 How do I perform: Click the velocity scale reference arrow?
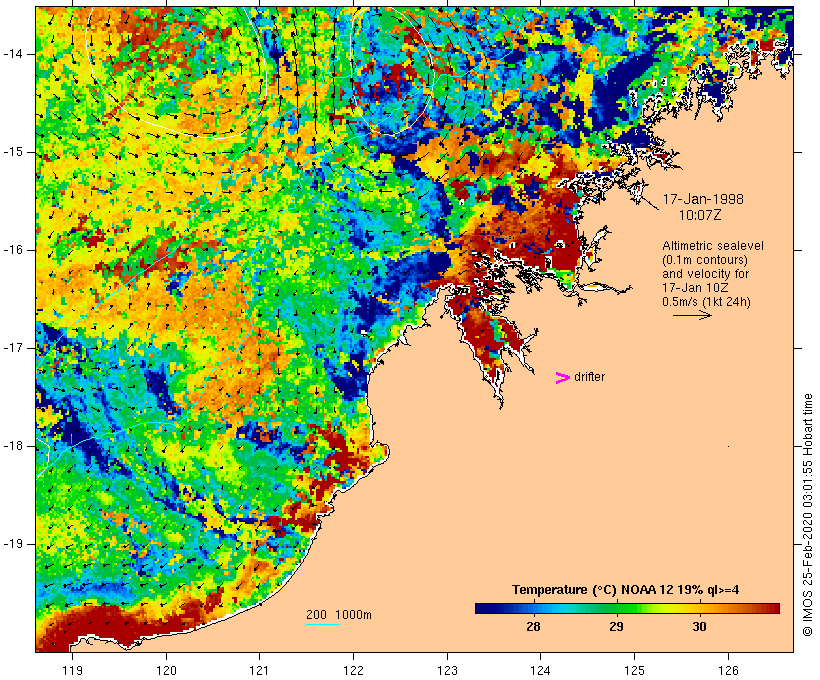pyautogui.click(x=692, y=315)
